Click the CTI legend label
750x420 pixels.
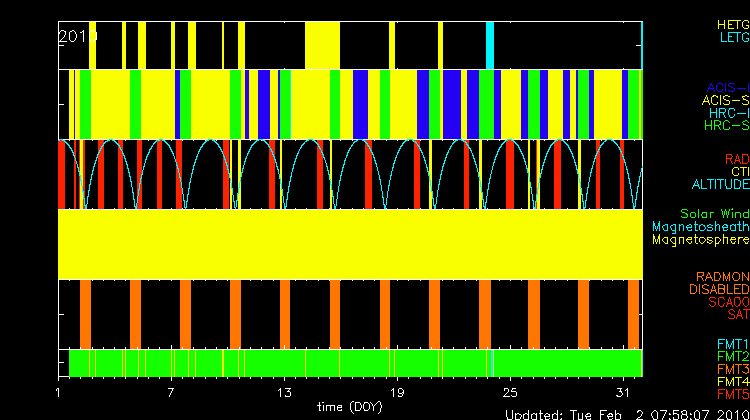(x=739, y=172)
